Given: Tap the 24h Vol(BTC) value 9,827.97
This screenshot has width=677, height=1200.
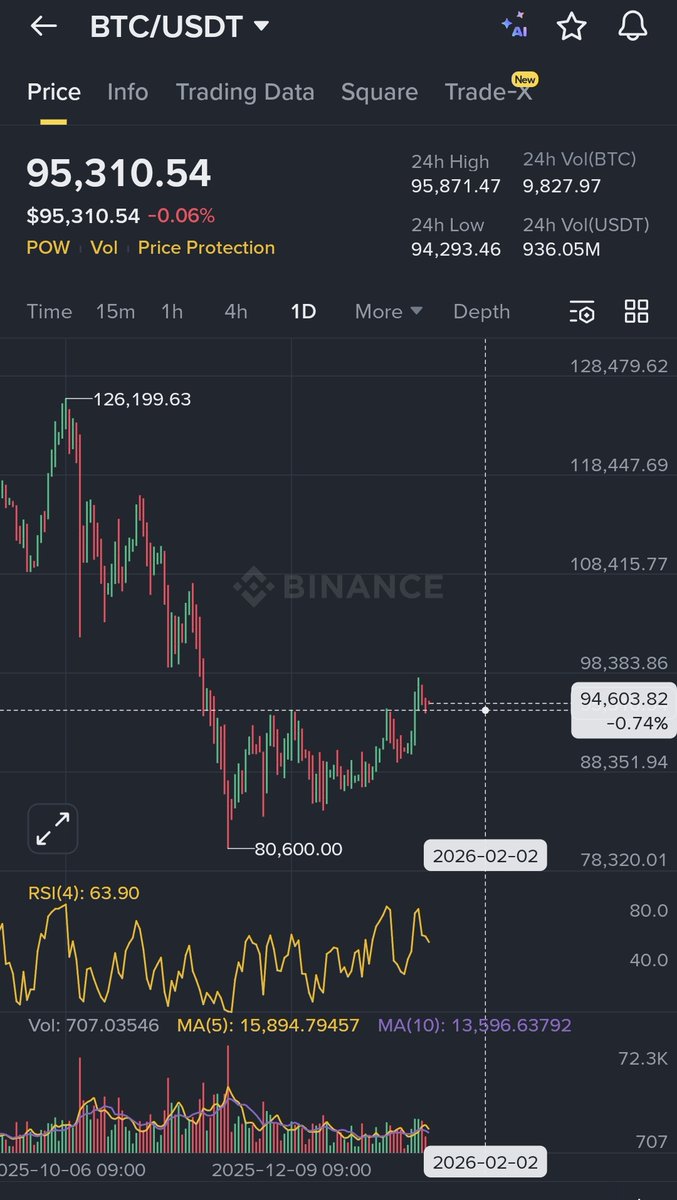Looking at the screenshot, I should point(562,186).
